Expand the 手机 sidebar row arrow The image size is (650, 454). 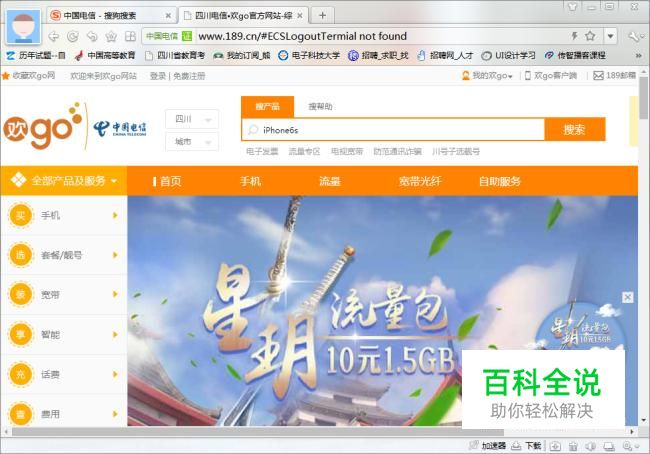[115, 215]
